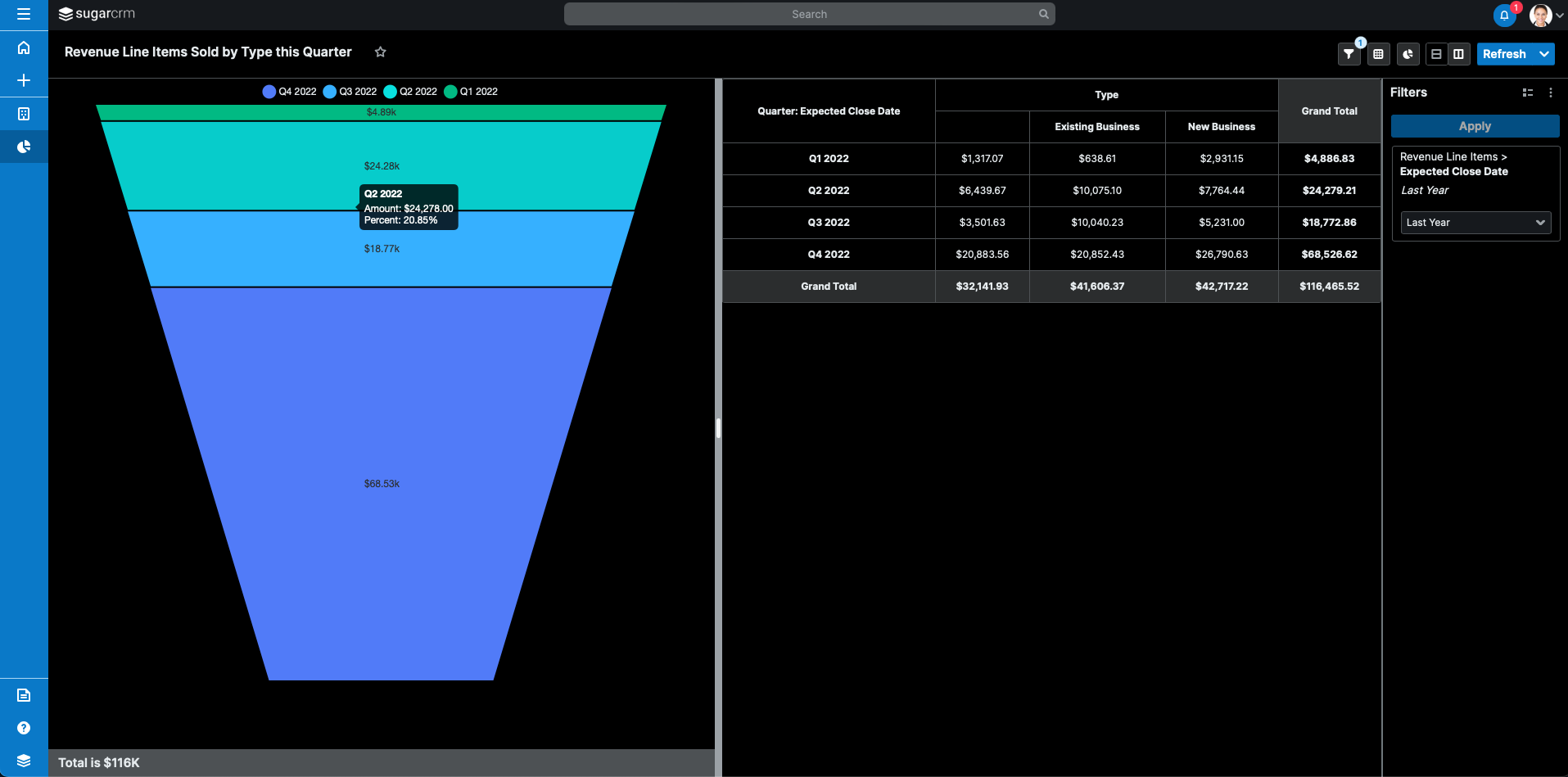
Task: Open Accounts building icon in sidebar
Action: click(24, 114)
